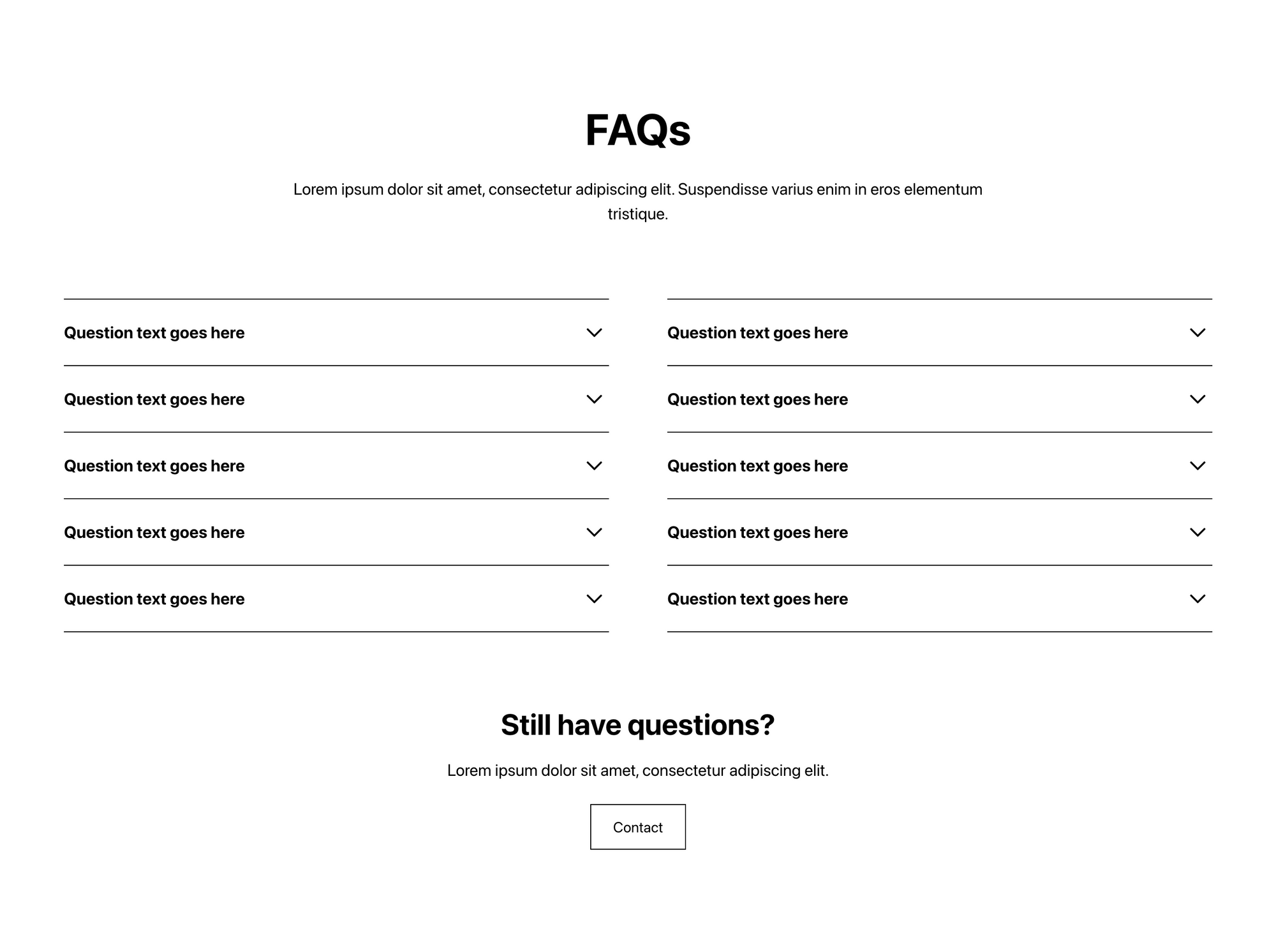Click the chevron icon of the third left-column question
The width and height of the screenshot is (1276, 952).
pos(594,466)
